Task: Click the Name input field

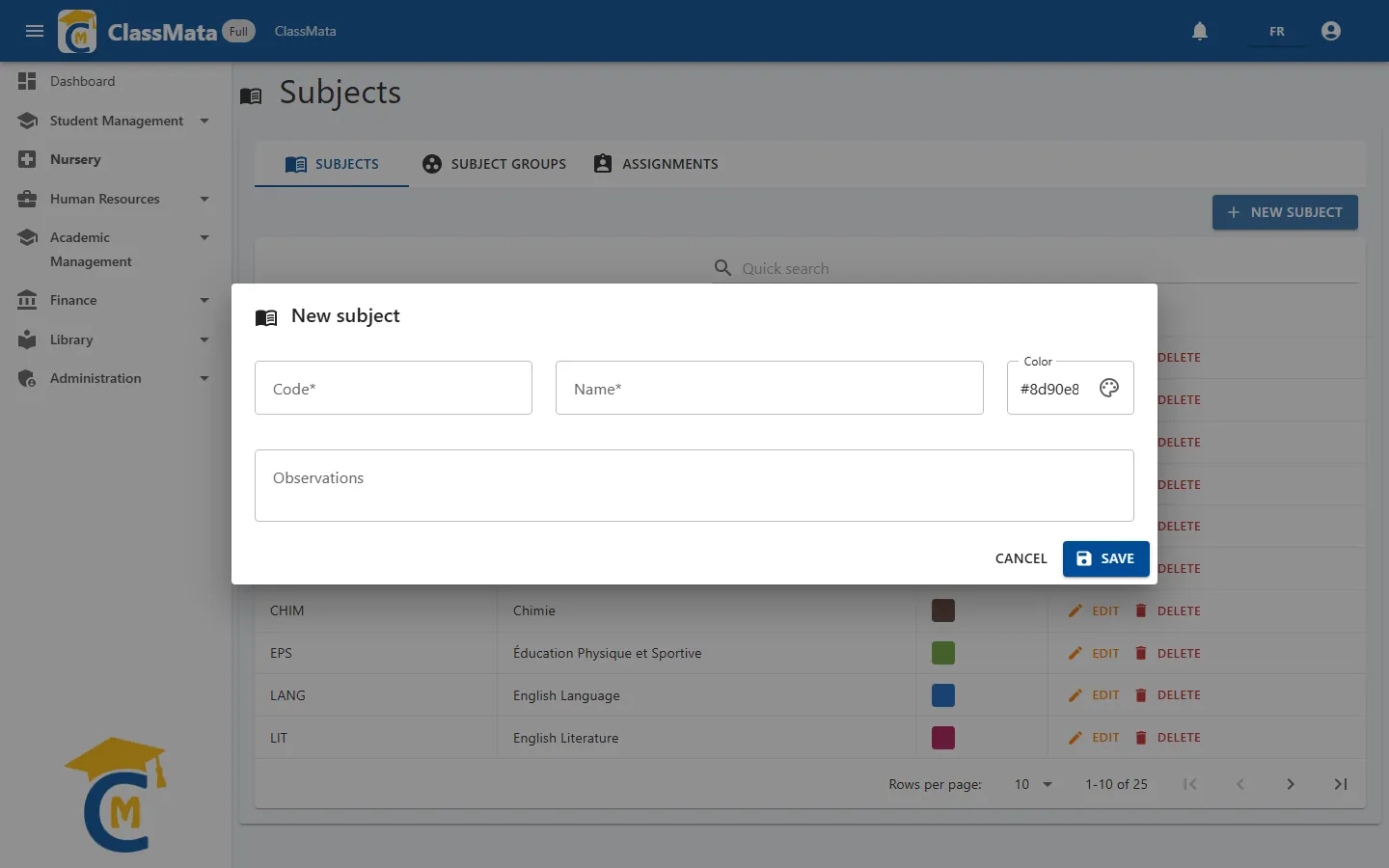Action: (x=770, y=388)
